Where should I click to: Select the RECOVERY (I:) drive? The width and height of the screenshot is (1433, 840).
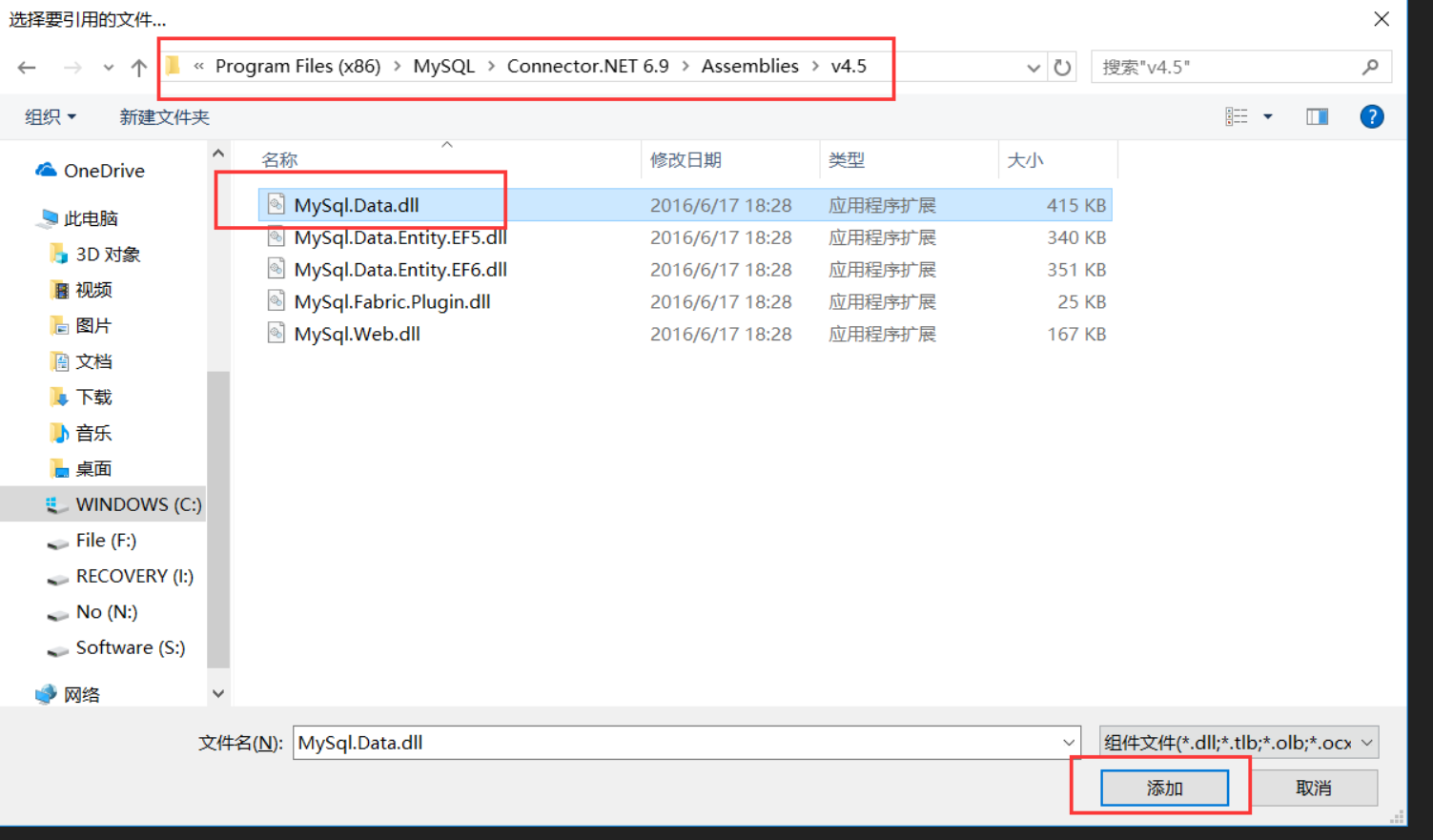click(x=134, y=576)
